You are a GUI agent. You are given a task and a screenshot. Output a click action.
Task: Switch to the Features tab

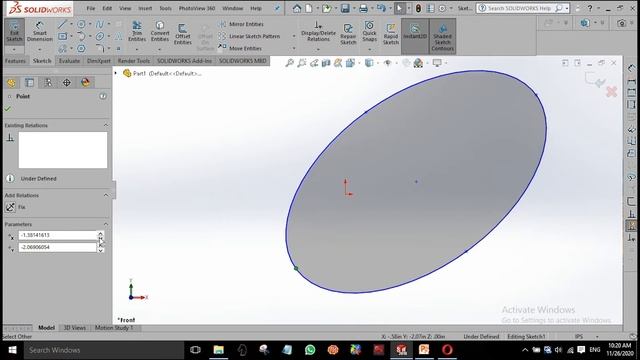[x=16, y=61]
